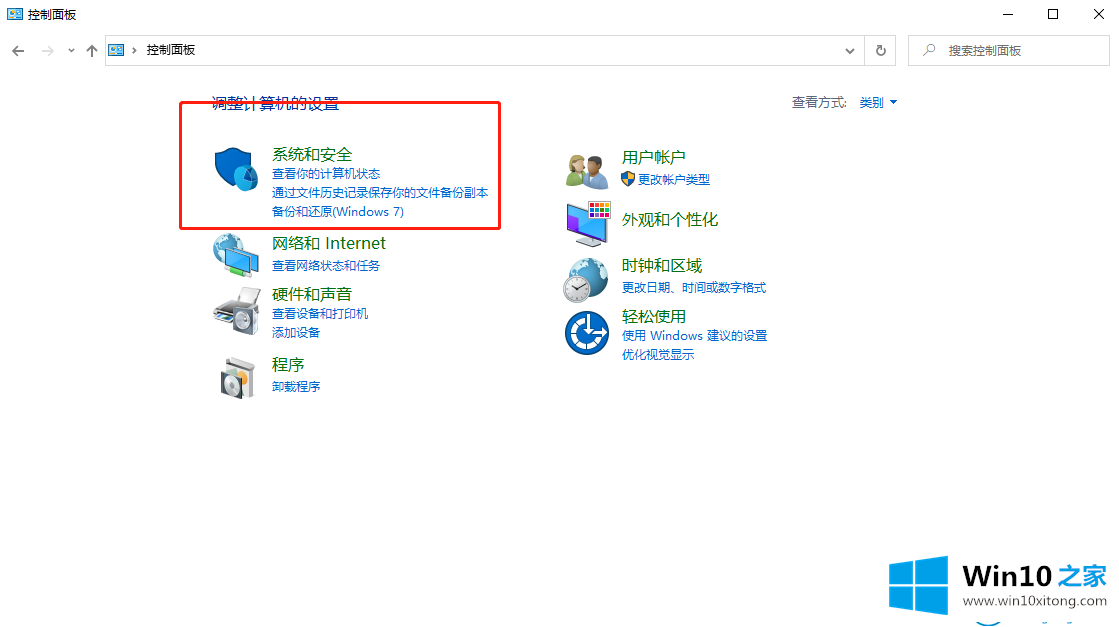Click the Ease of Access icon

coord(587,332)
